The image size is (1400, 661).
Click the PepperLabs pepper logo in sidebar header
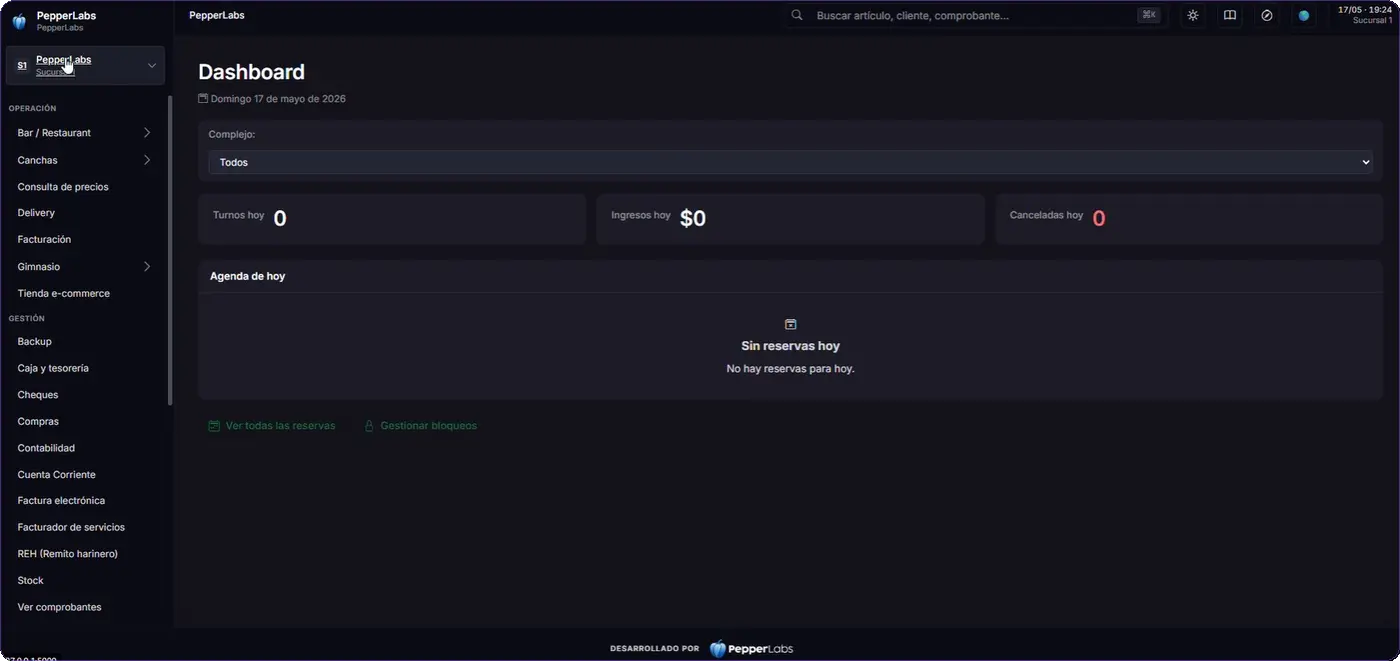19,21
